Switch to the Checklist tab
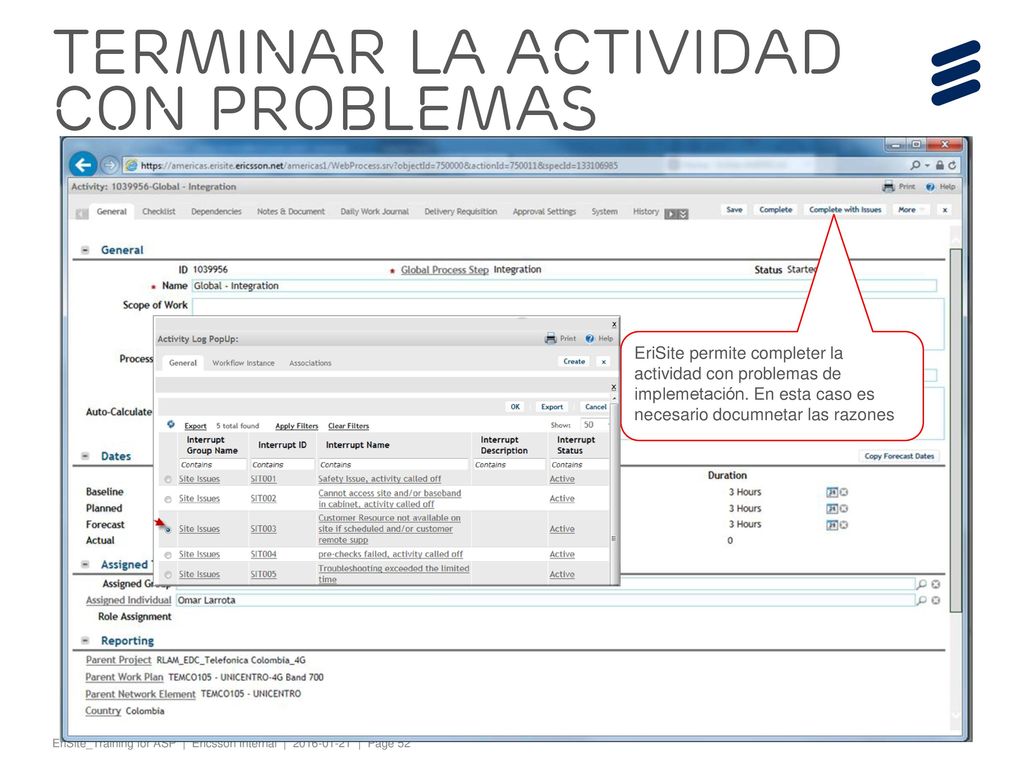Viewport: 1024px width, 768px height. (159, 212)
